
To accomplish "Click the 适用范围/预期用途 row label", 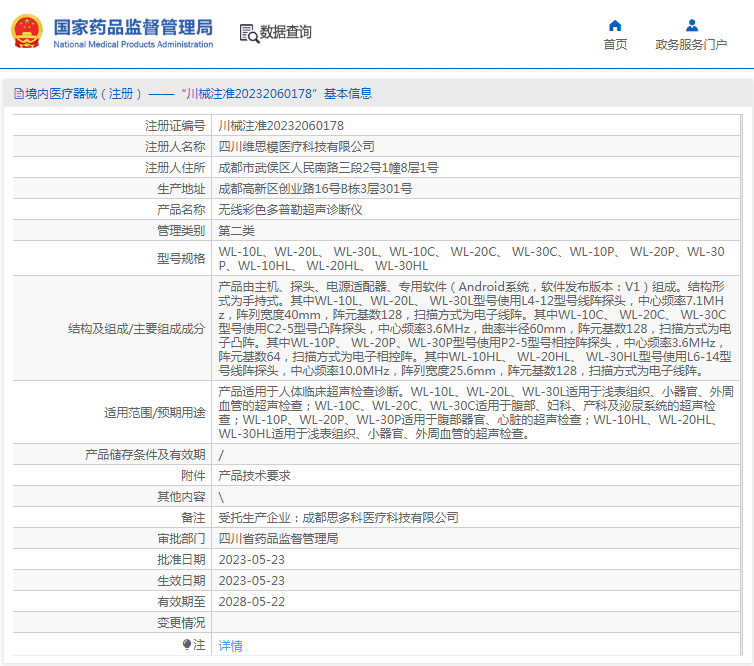I will [155, 413].
